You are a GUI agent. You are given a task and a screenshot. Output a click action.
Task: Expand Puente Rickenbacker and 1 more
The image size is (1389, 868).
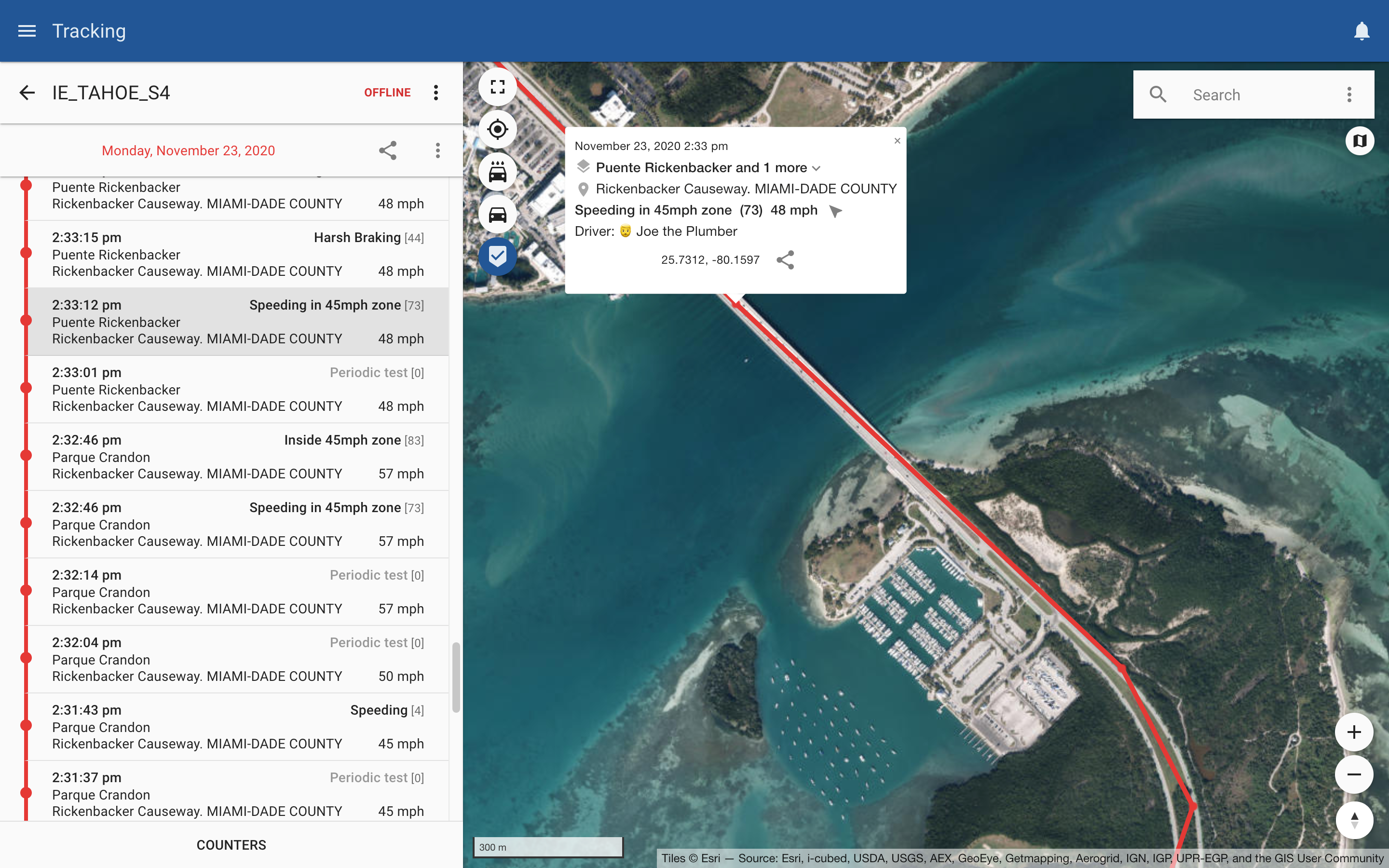point(708,168)
